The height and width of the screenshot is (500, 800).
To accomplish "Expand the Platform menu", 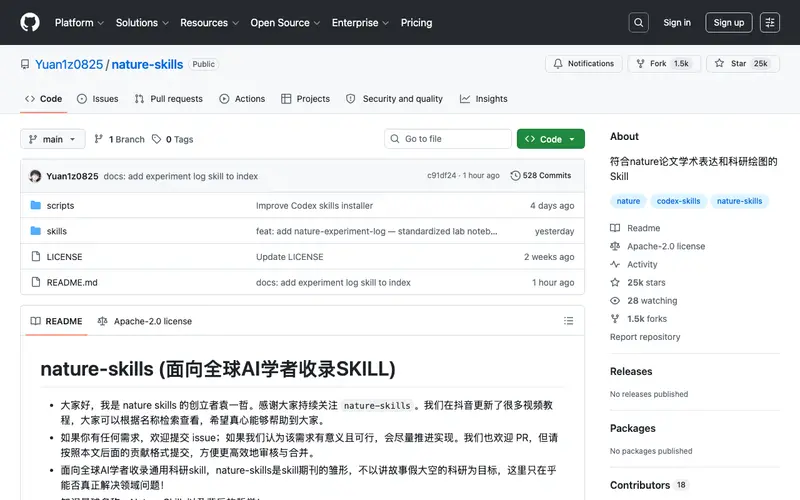I will [x=79, y=22].
